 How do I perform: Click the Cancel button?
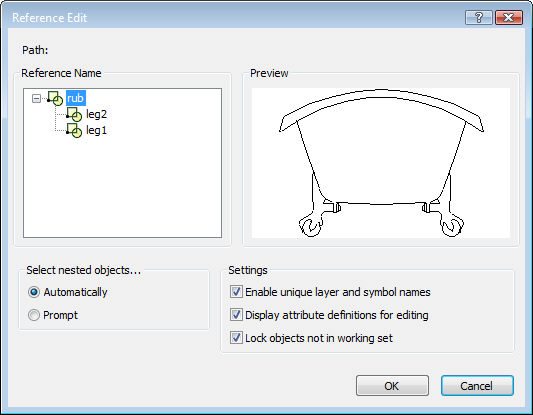pos(477,386)
